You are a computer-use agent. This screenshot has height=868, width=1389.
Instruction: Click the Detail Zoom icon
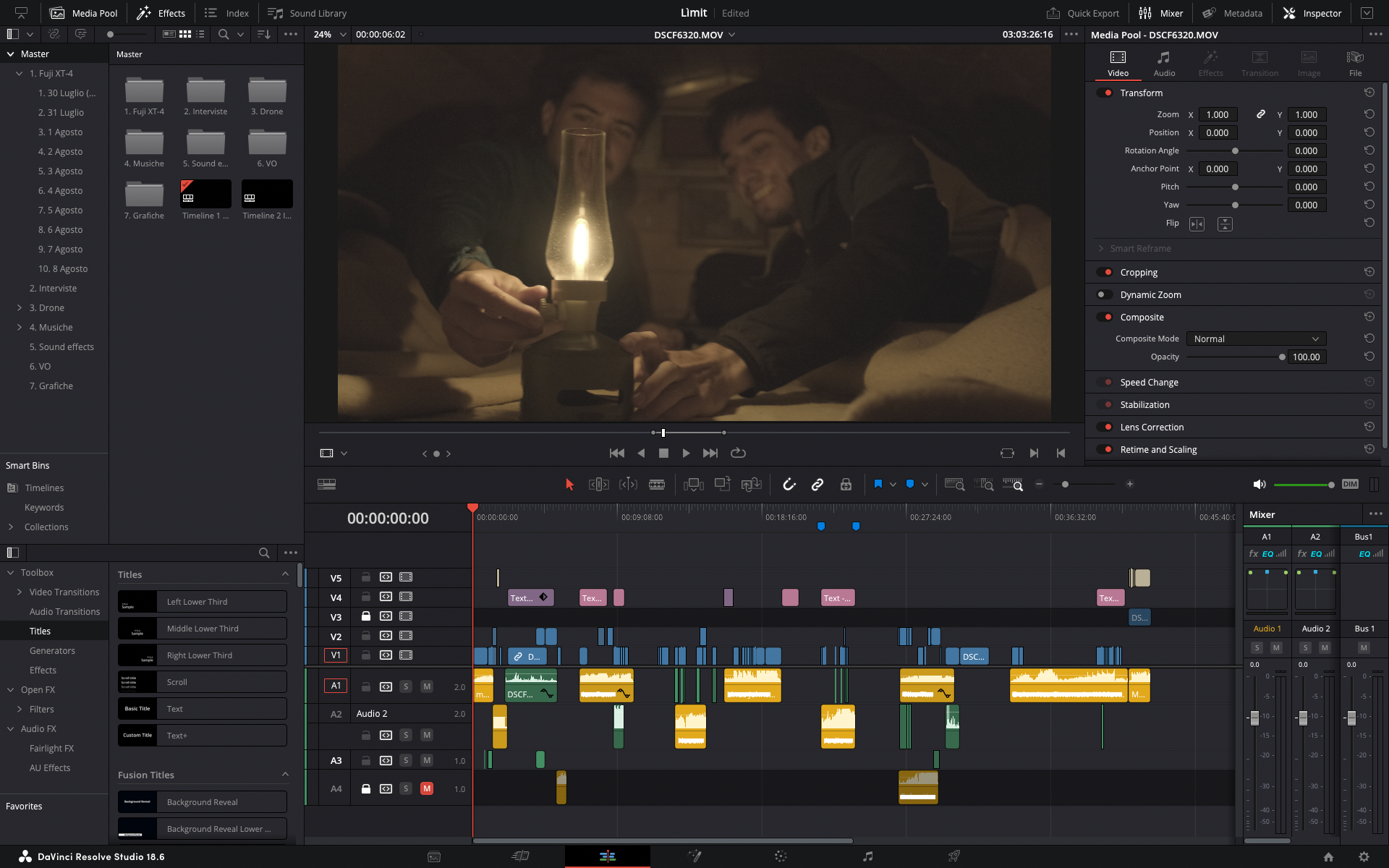pos(984,485)
